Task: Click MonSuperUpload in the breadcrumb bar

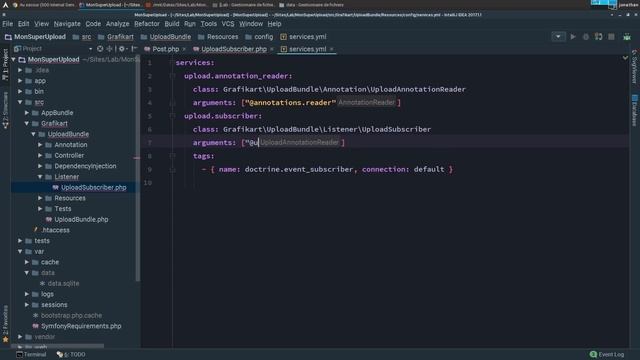Action: pos(40,37)
